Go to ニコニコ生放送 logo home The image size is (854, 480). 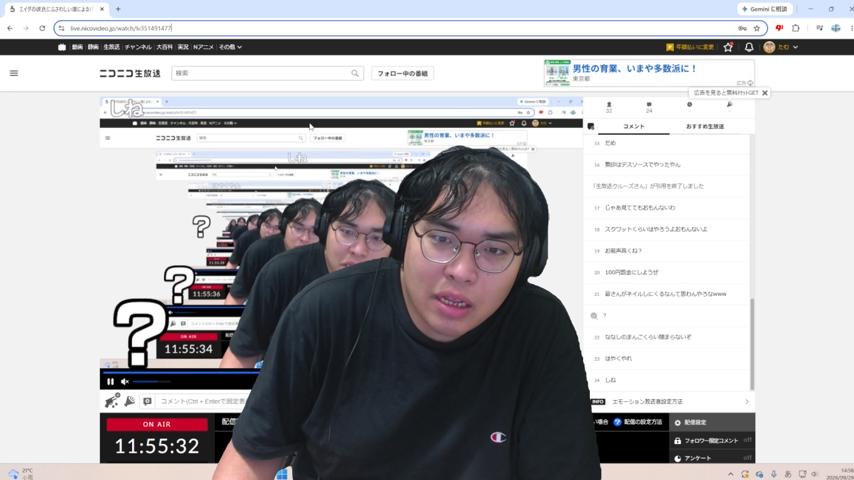(130, 73)
